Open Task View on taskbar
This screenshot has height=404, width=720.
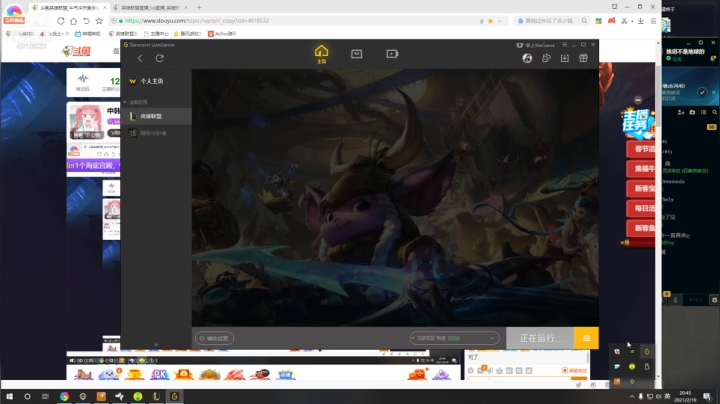(x=45, y=396)
